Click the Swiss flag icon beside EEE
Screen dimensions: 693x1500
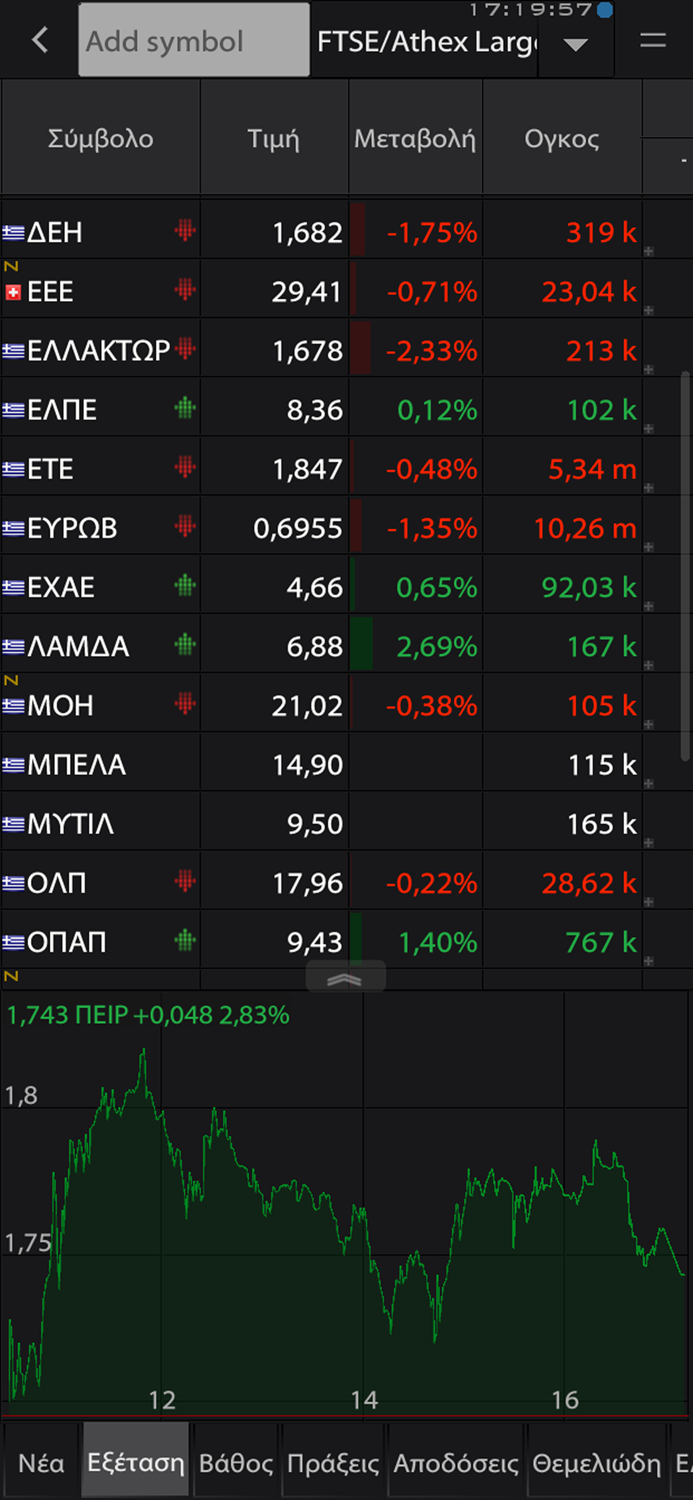(x=11, y=290)
